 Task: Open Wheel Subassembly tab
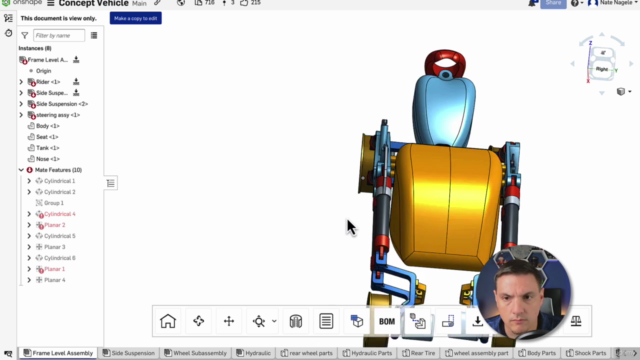196,353
